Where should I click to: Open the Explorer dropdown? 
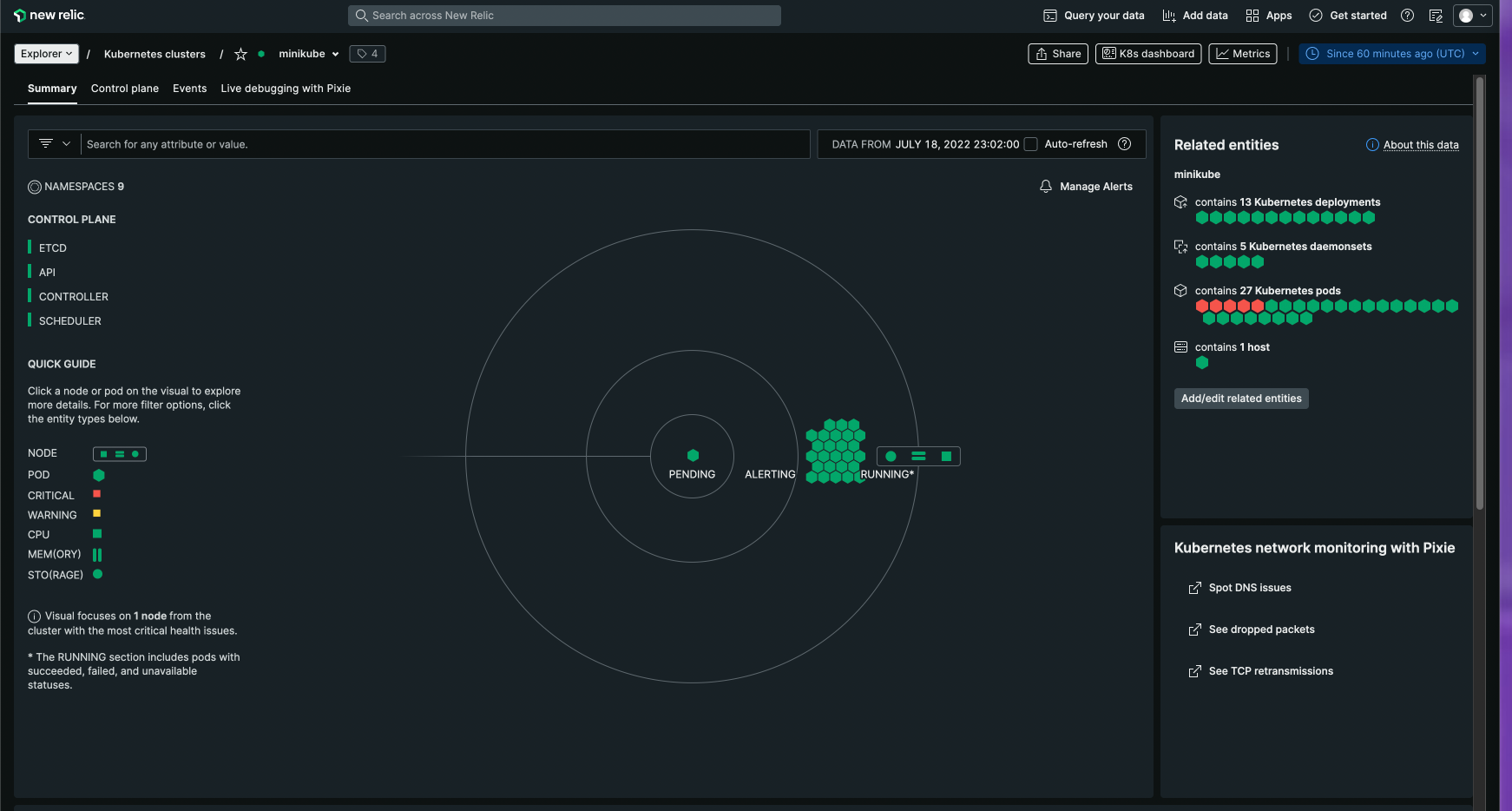(x=47, y=54)
